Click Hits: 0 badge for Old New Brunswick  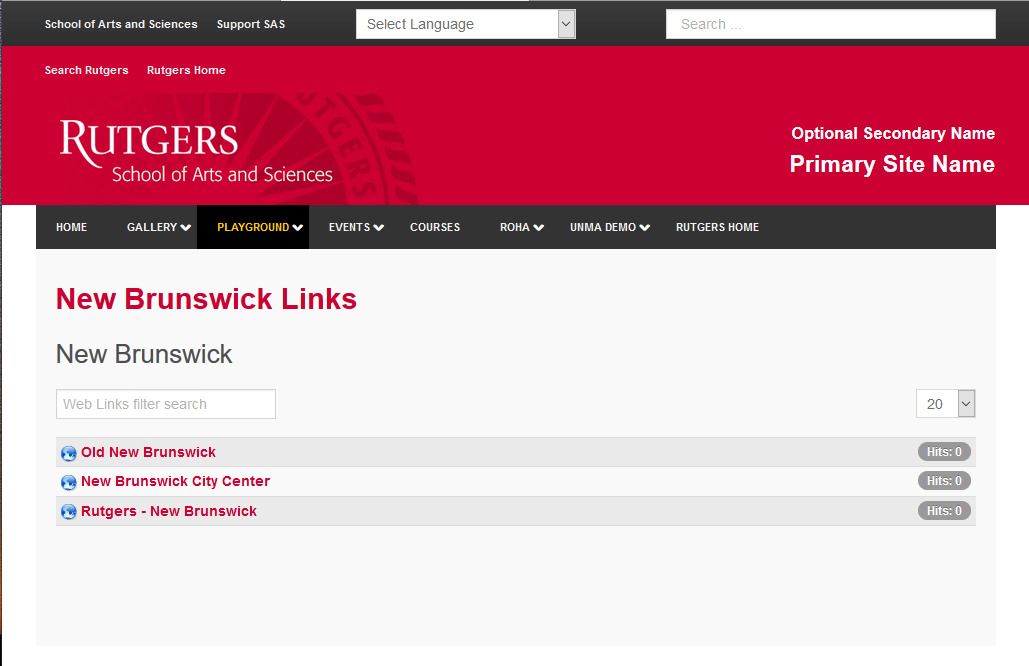coord(944,452)
